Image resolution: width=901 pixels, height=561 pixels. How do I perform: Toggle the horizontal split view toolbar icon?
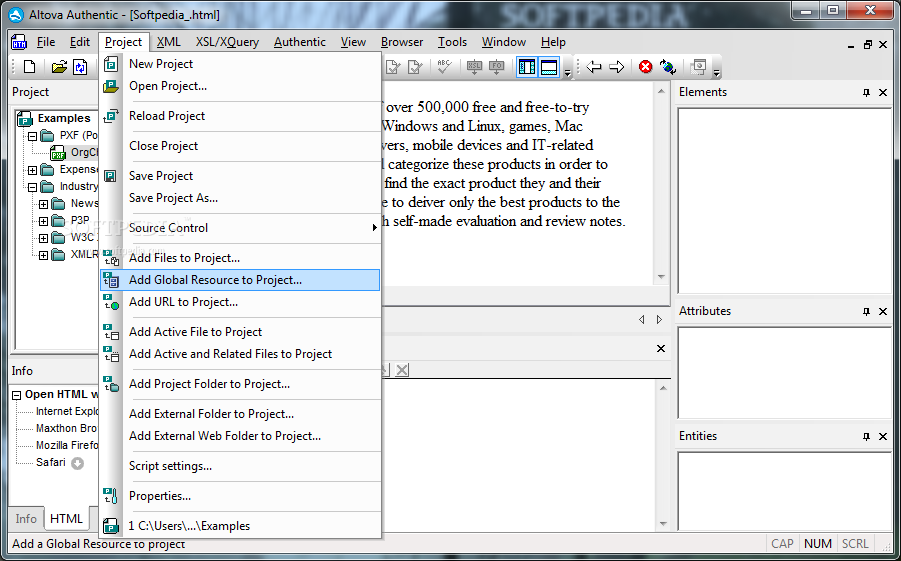click(549, 67)
